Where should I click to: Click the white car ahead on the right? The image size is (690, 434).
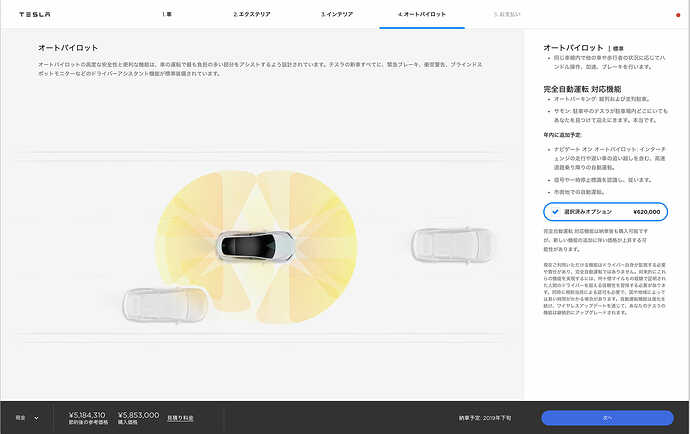(x=452, y=245)
